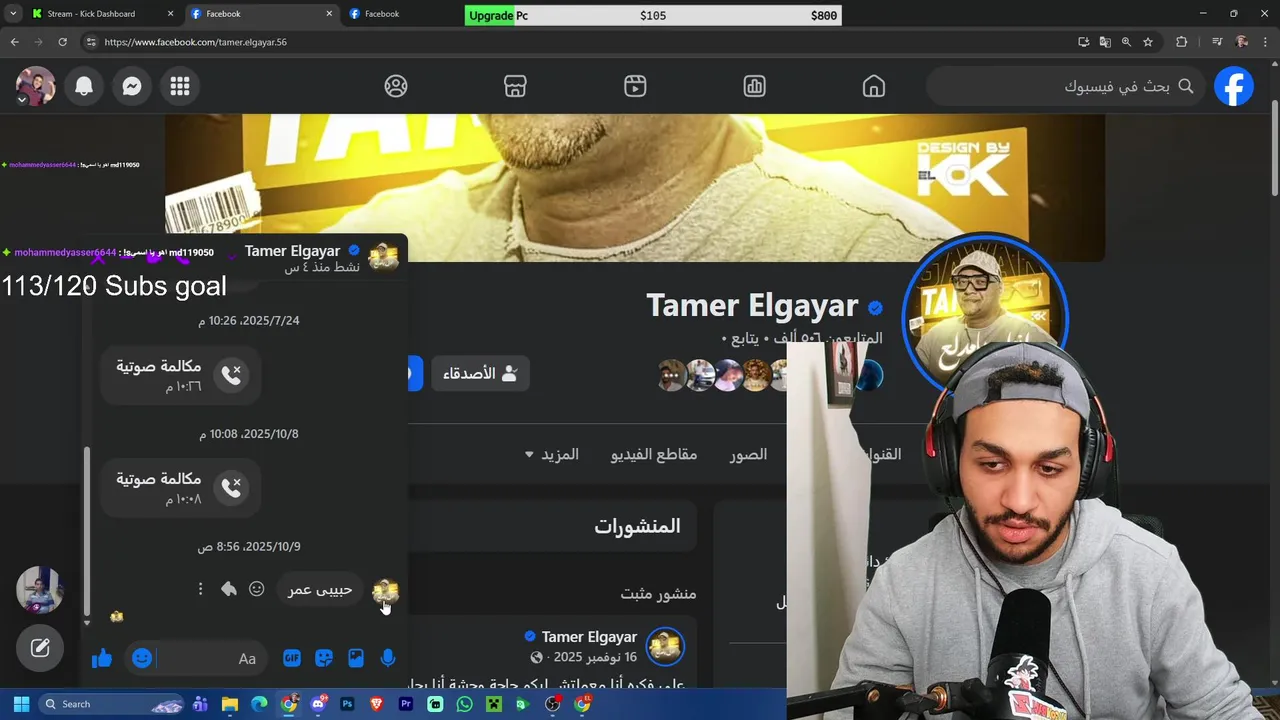
Task: Open File Explorer from taskbar
Action: pos(230,704)
